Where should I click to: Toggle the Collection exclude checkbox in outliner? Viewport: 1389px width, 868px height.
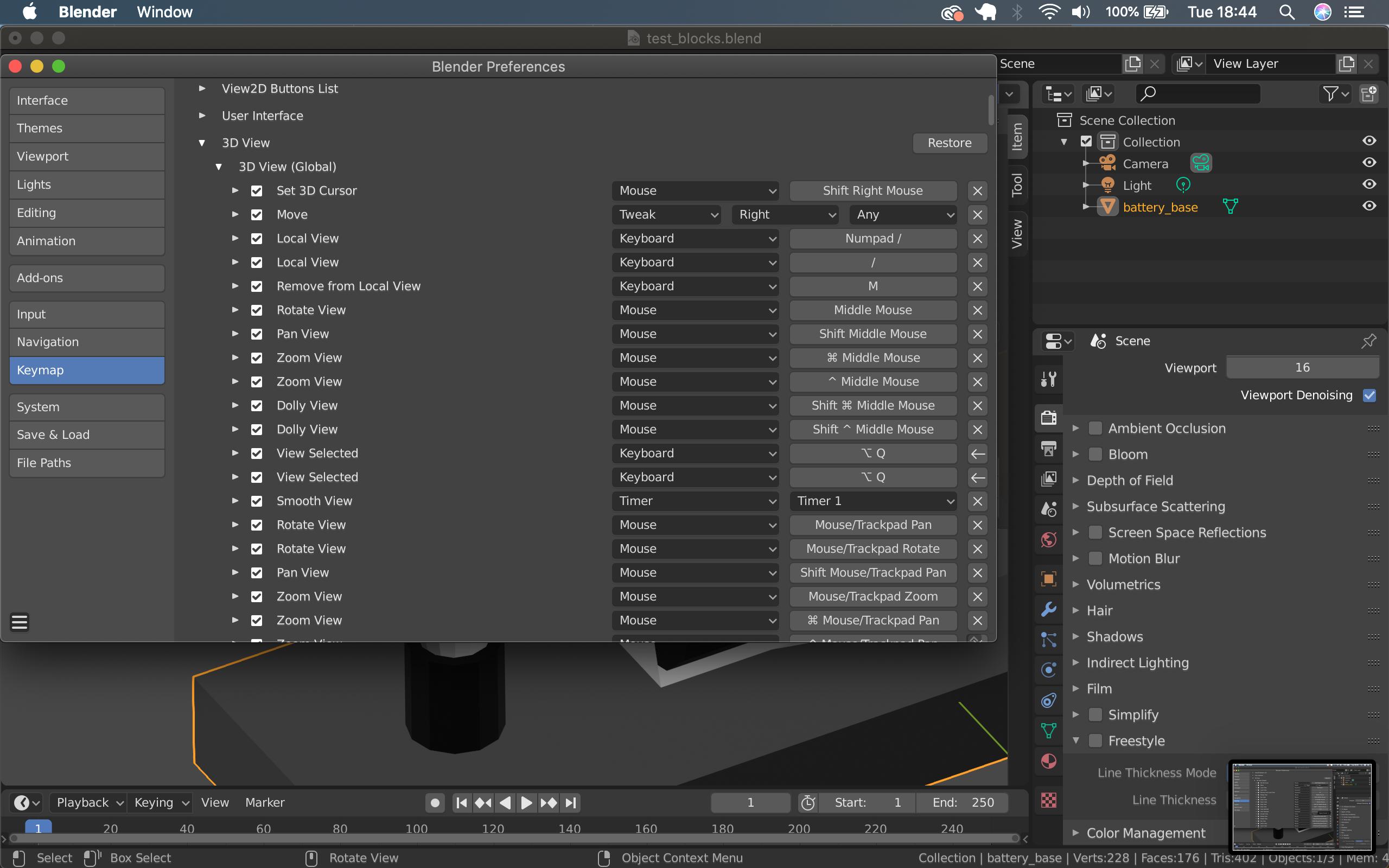pyautogui.click(x=1086, y=141)
